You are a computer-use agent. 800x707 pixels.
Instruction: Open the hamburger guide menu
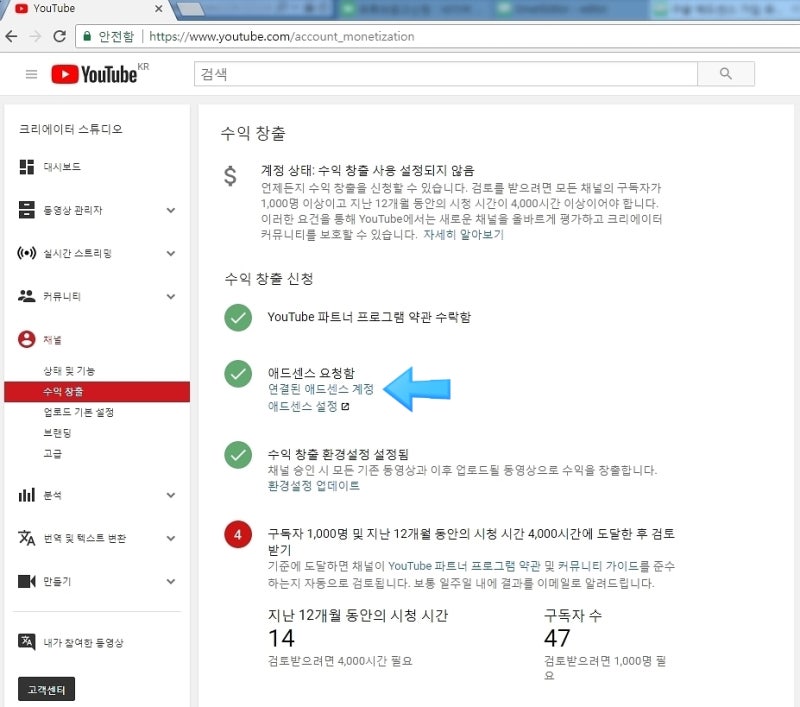tap(32, 74)
